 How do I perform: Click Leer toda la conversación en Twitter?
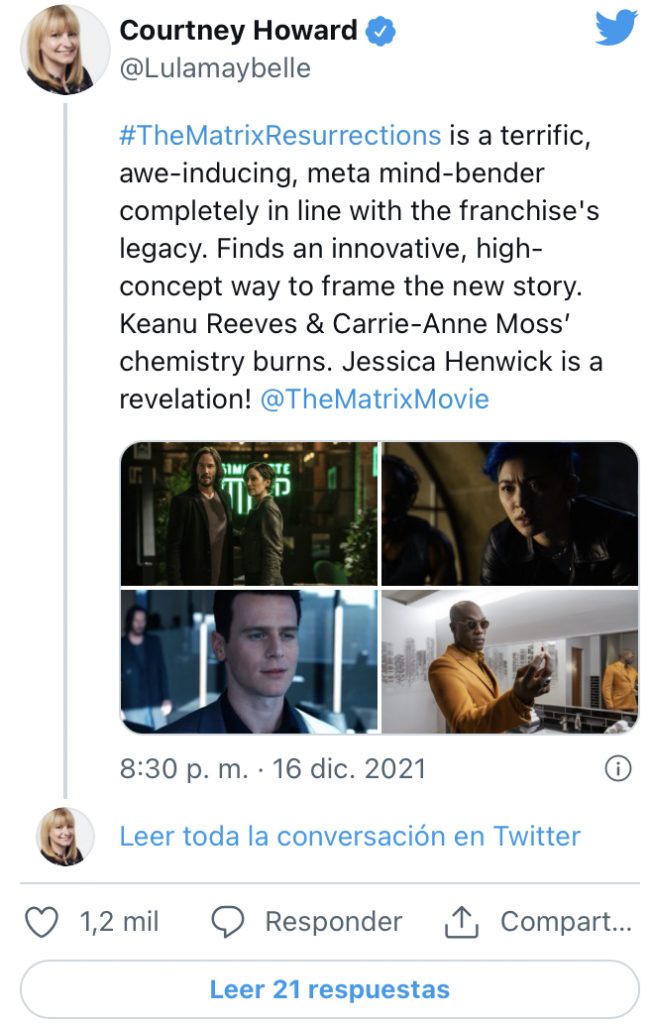pyautogui.click(x=350, y=836)
